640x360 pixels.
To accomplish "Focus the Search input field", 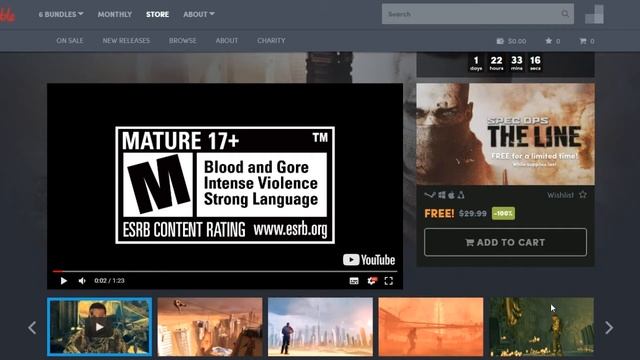I will (478, 14).
